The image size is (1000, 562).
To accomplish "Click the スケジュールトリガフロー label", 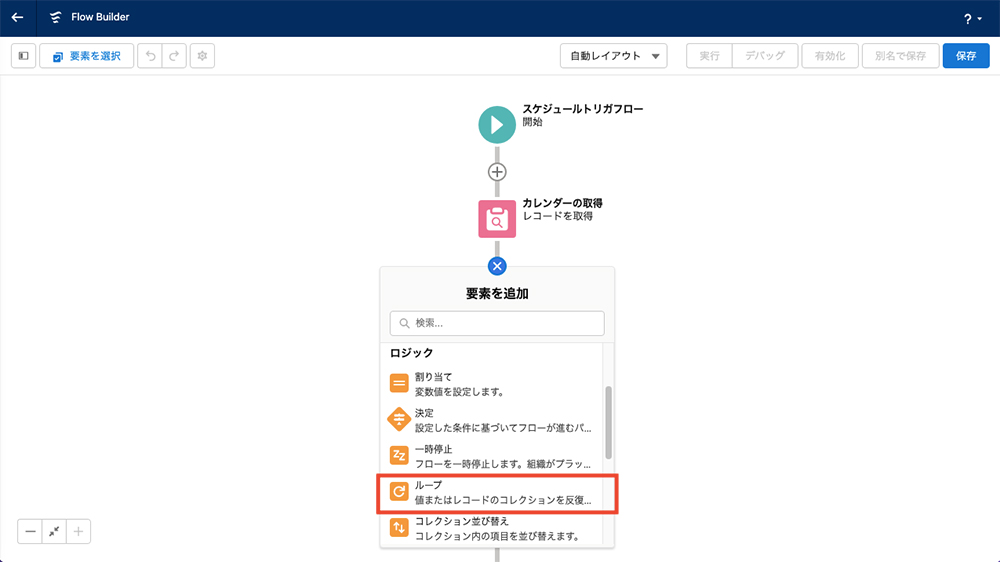I will pyautogui.click(x=583, y=109).
